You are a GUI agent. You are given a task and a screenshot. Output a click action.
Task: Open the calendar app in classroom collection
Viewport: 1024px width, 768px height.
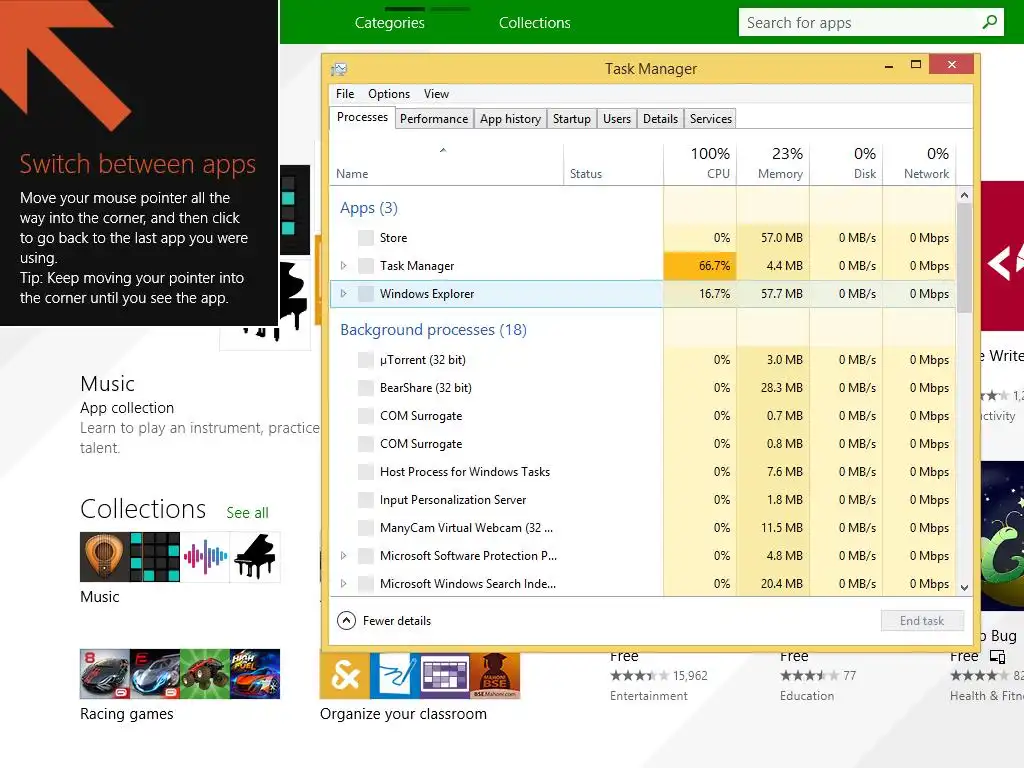[445, 674]
